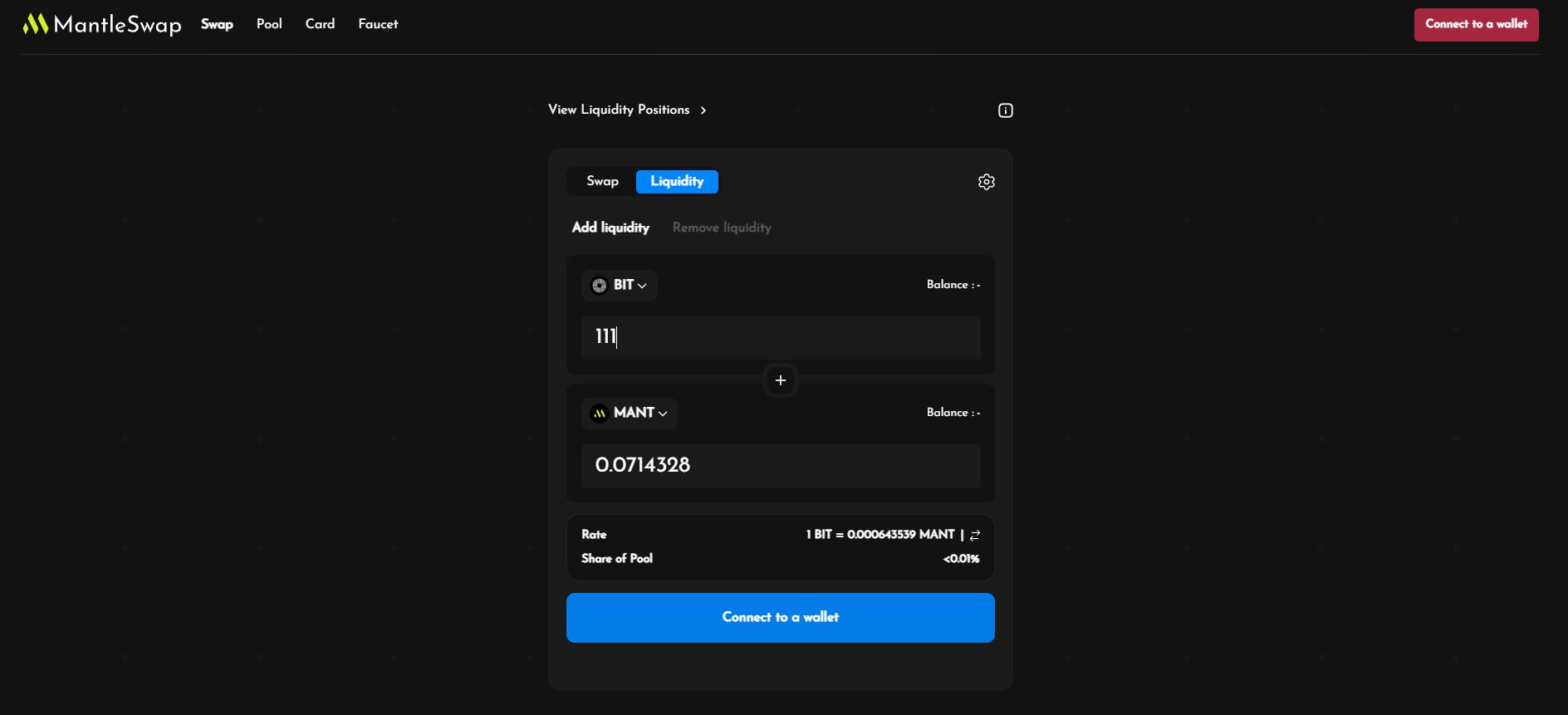Select the Liquidity tab
This screenshot has width=1568, height=715.
(x=677, y=181)
